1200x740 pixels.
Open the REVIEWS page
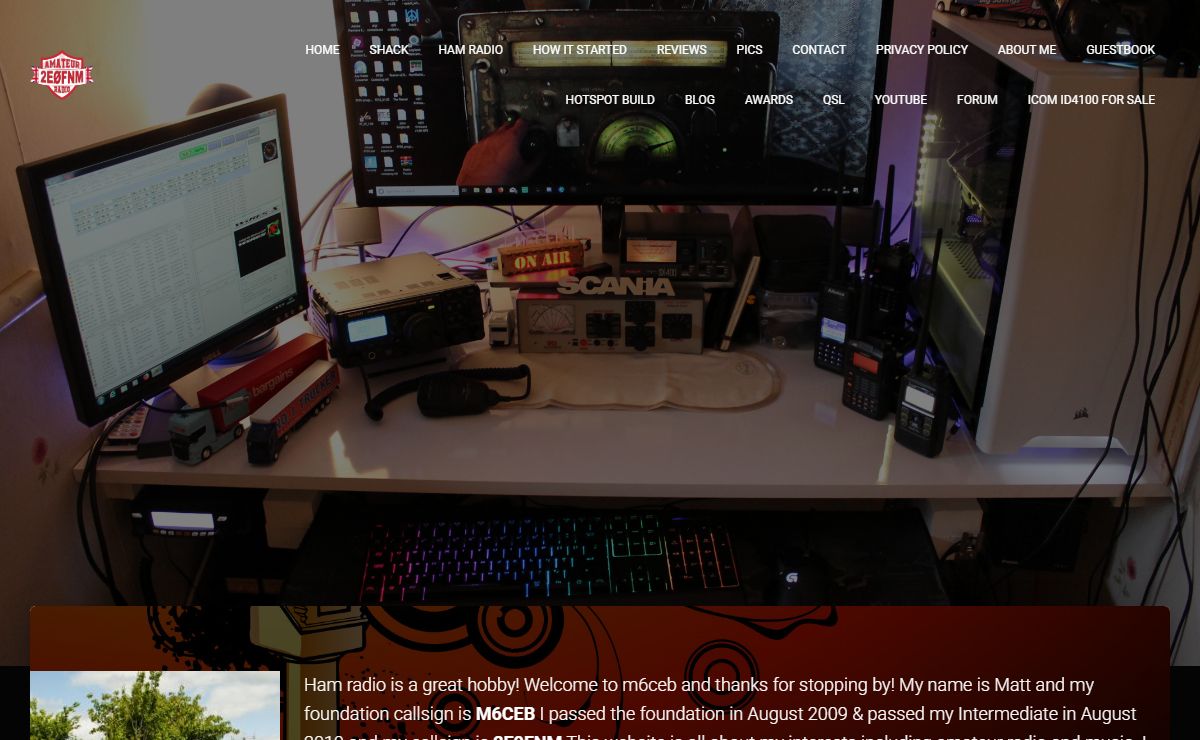[682, 50]
